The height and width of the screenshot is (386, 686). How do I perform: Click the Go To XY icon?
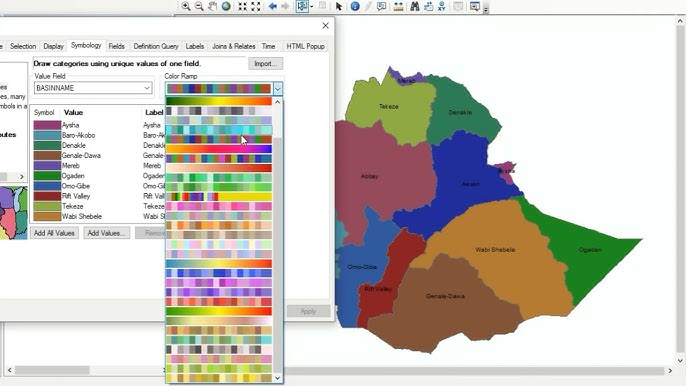point(441,6)
